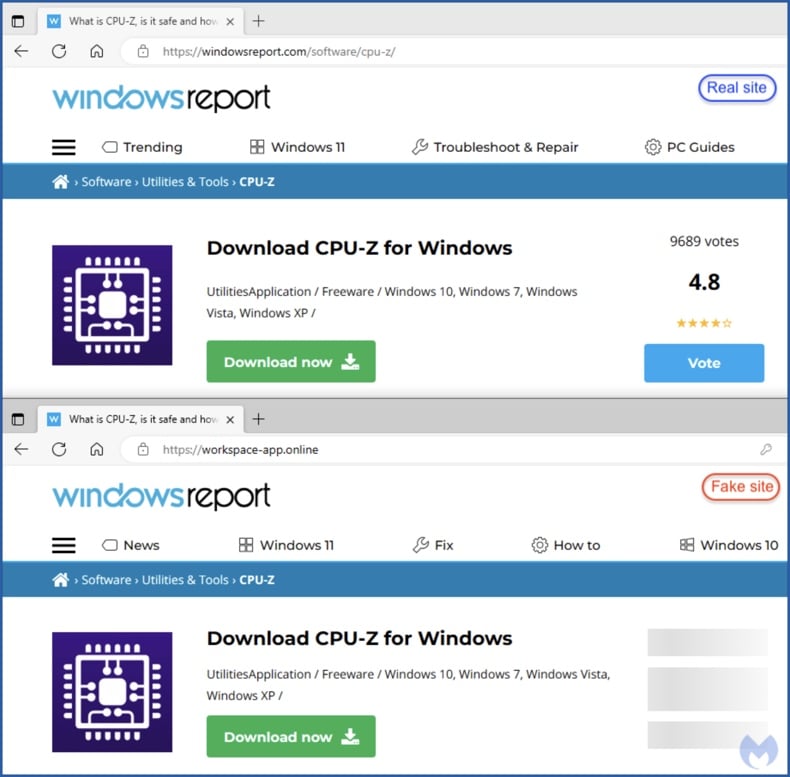Open Troubleshoot & Repair menu
Screen dimensions: 790x777
point(495,147)
